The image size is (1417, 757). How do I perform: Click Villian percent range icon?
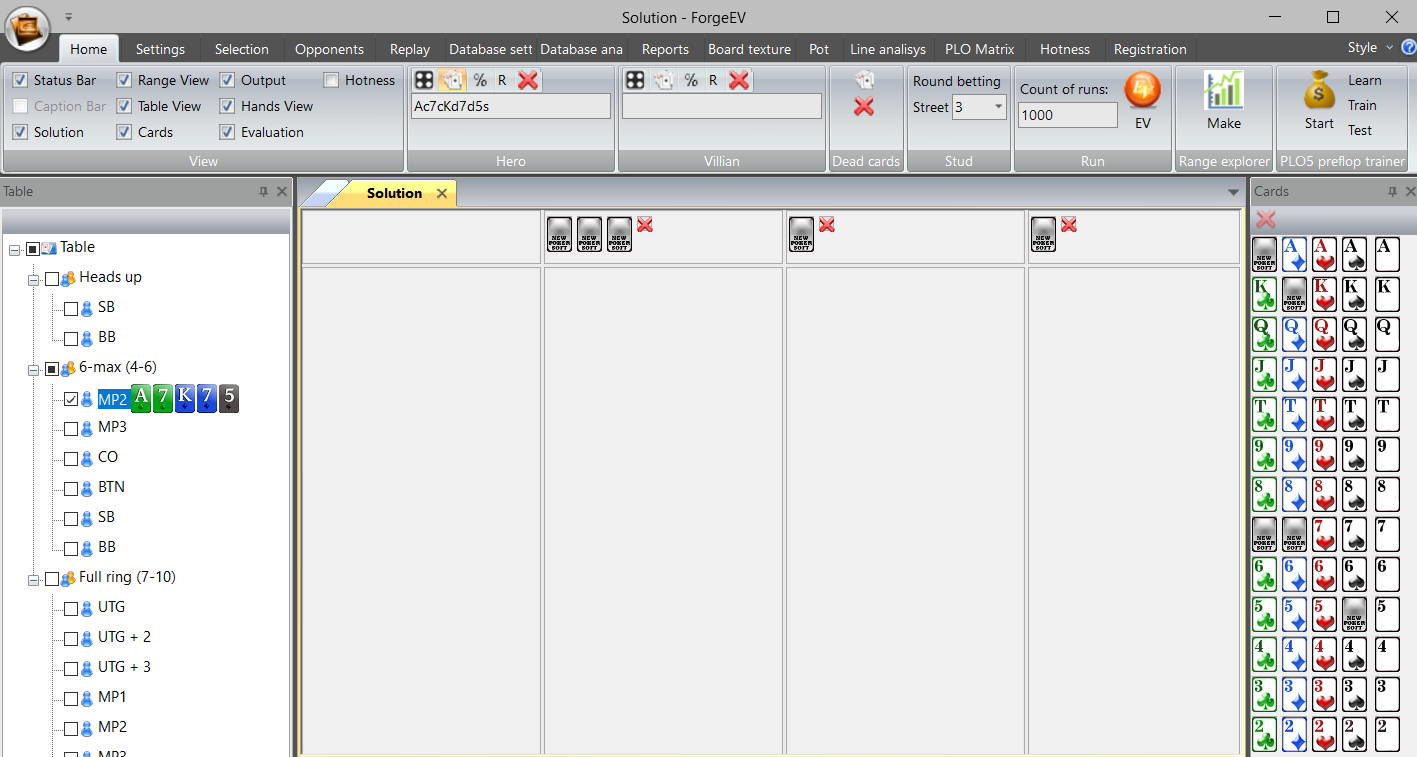[x=690, y=80]
